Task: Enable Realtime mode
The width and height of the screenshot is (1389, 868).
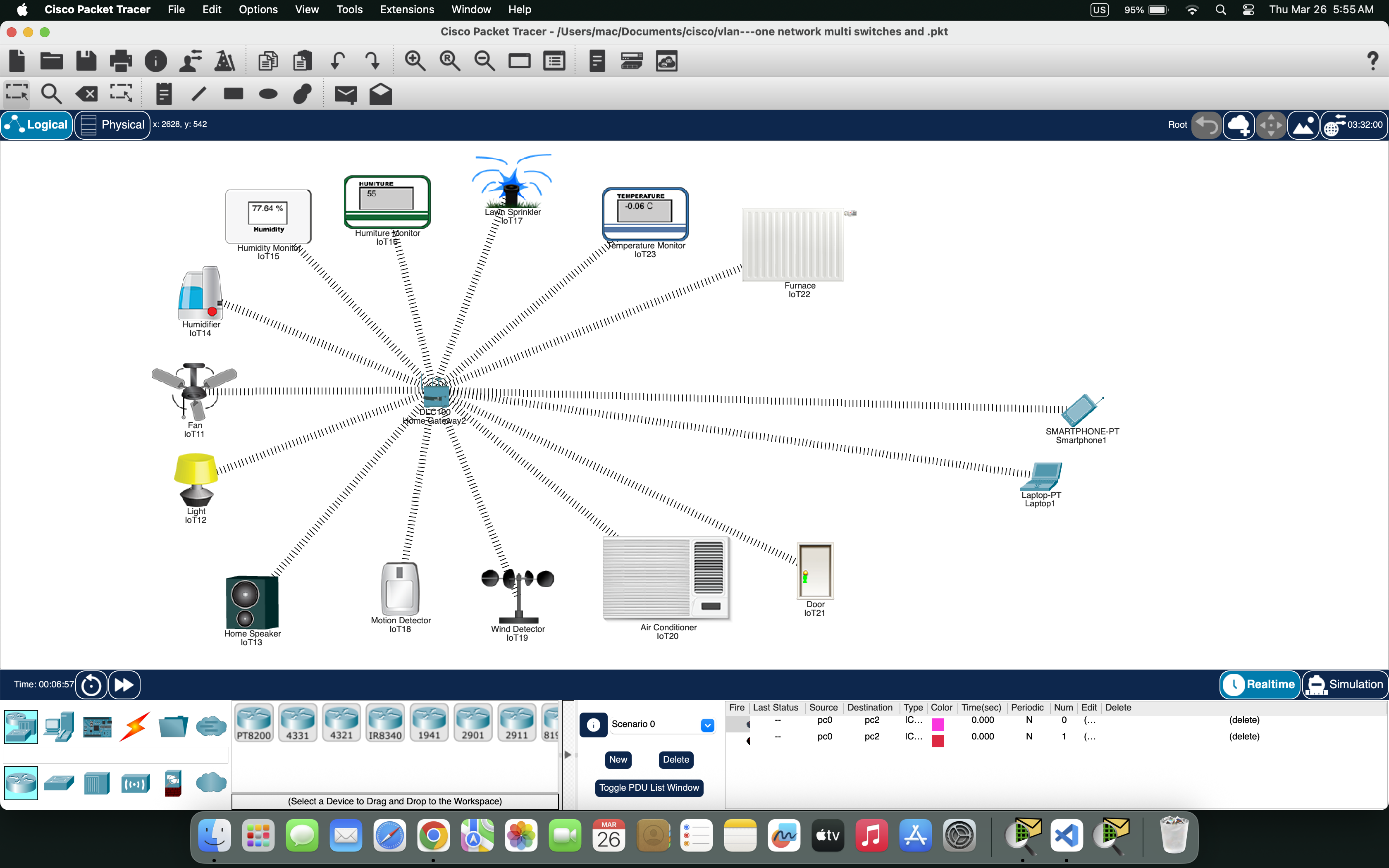Action: click(x=1260, y=684)
